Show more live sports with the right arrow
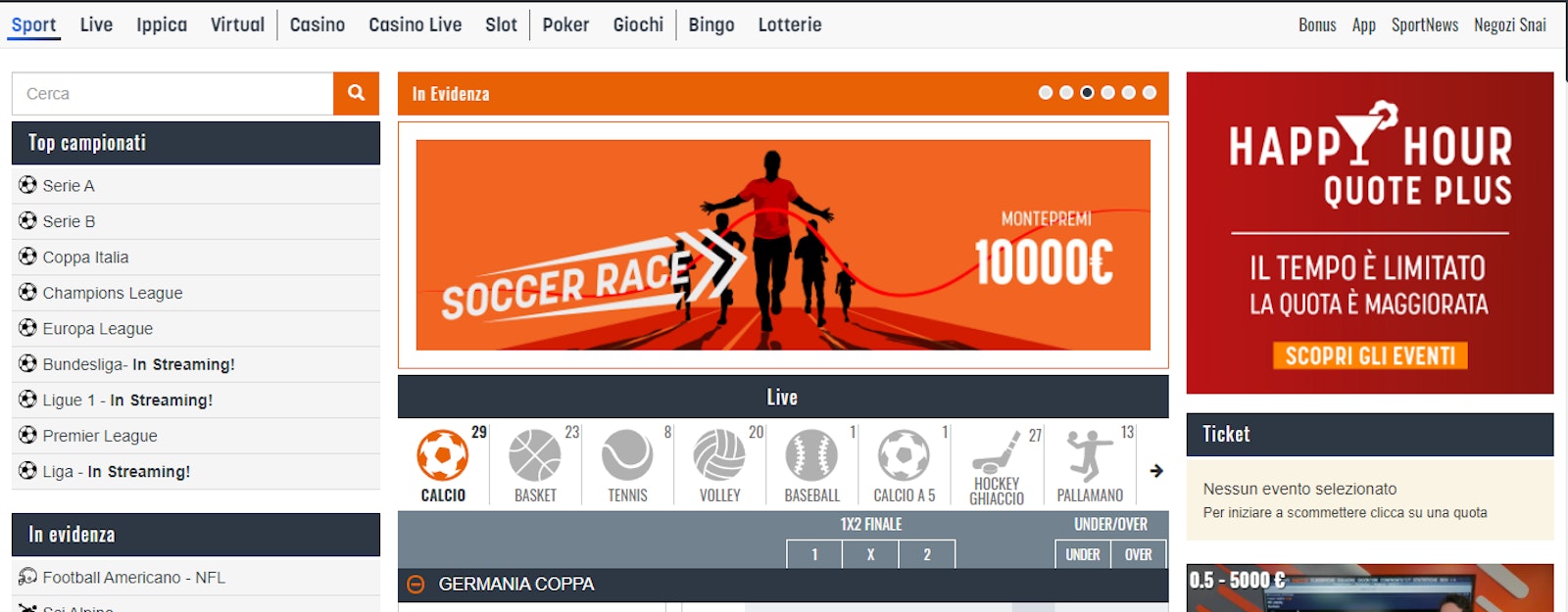 1156,471
